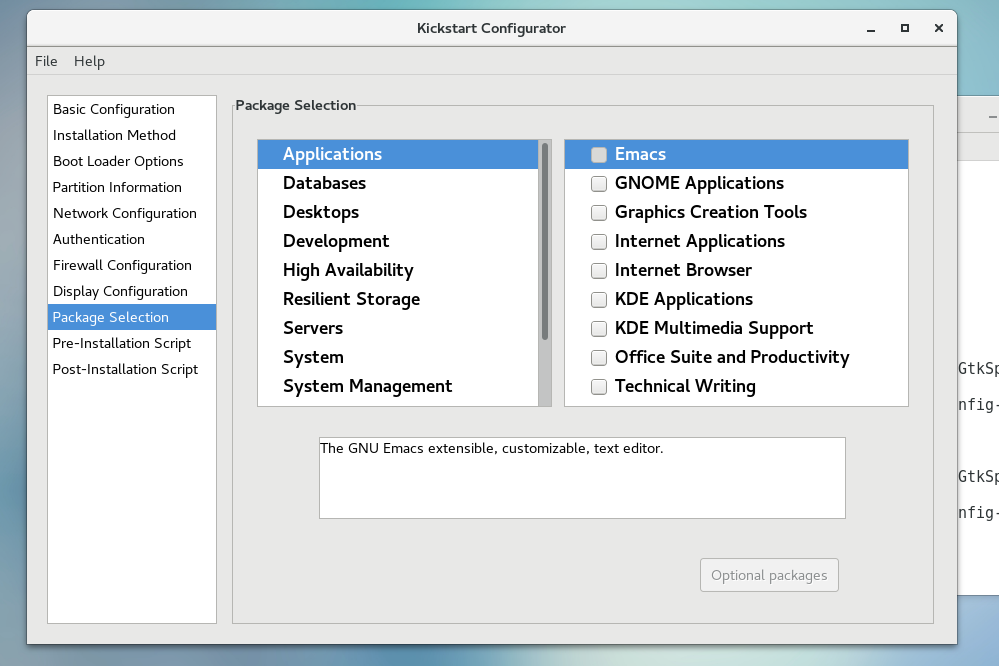Open Pre-Installation Script section
The height and width of the screenshot is (666, 999).
pos(132,343)
